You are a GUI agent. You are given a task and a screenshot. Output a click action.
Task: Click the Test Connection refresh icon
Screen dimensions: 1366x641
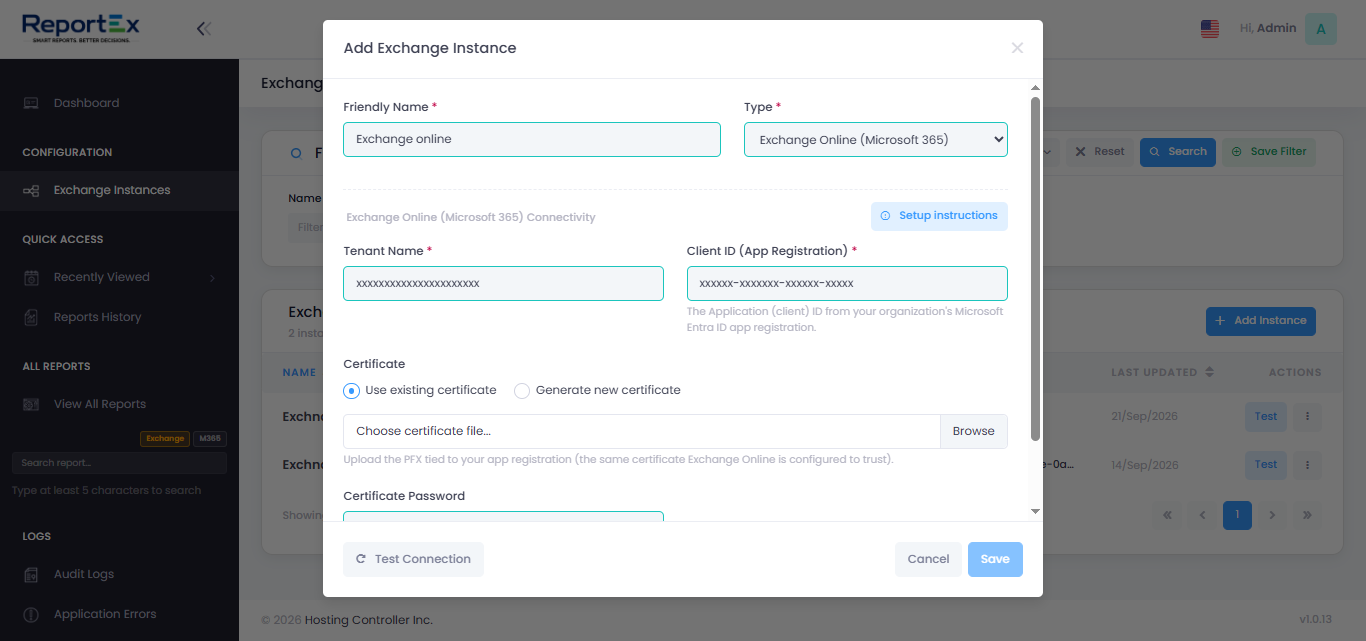361,559
